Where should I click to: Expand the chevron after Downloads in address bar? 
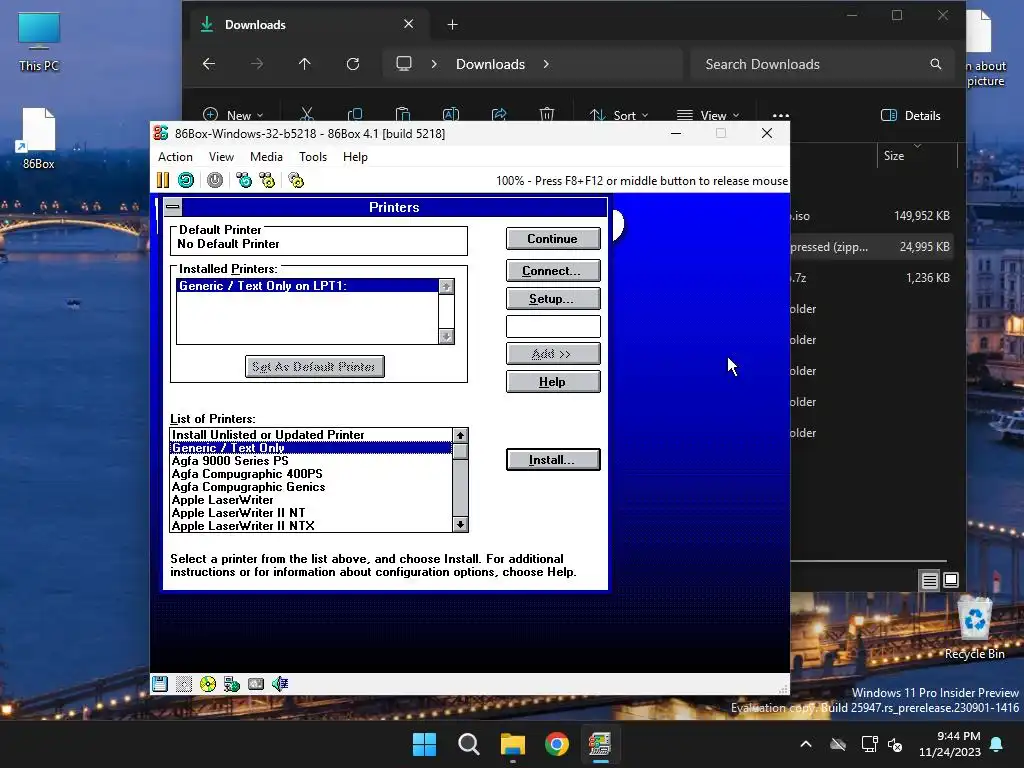click(x=546, y=64)
